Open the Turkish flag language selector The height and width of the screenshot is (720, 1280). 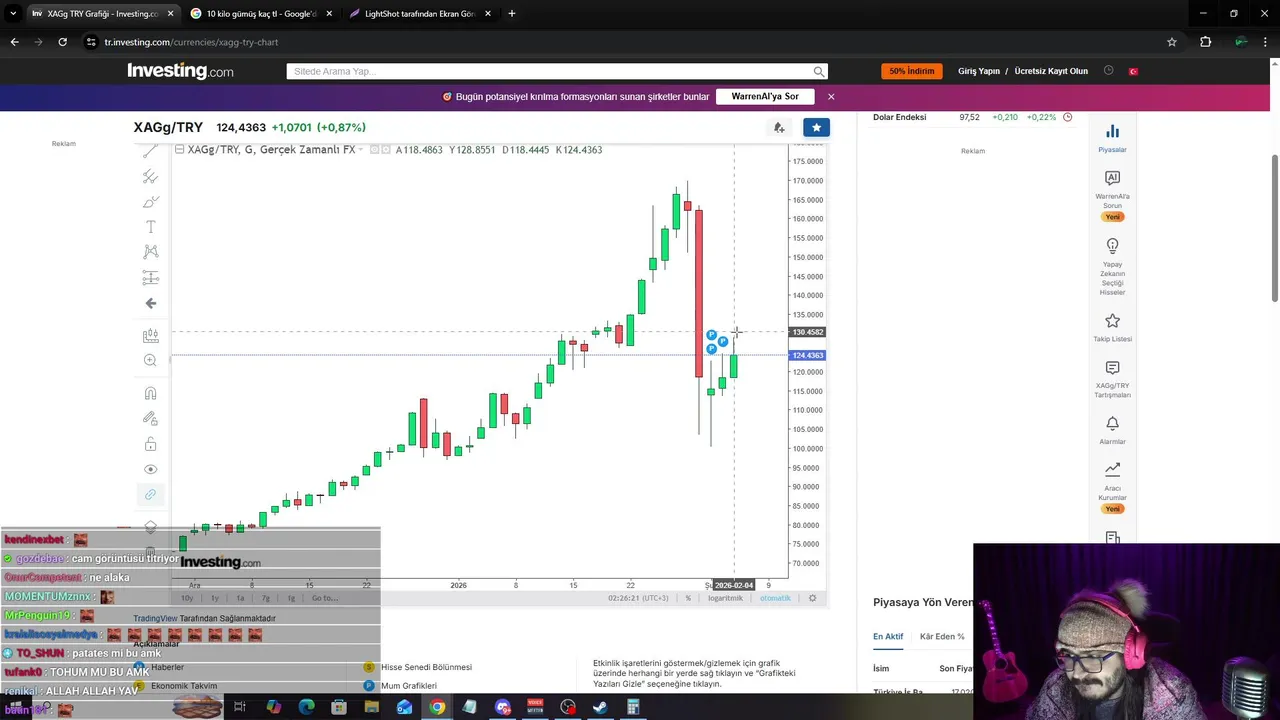point(1134,71)
